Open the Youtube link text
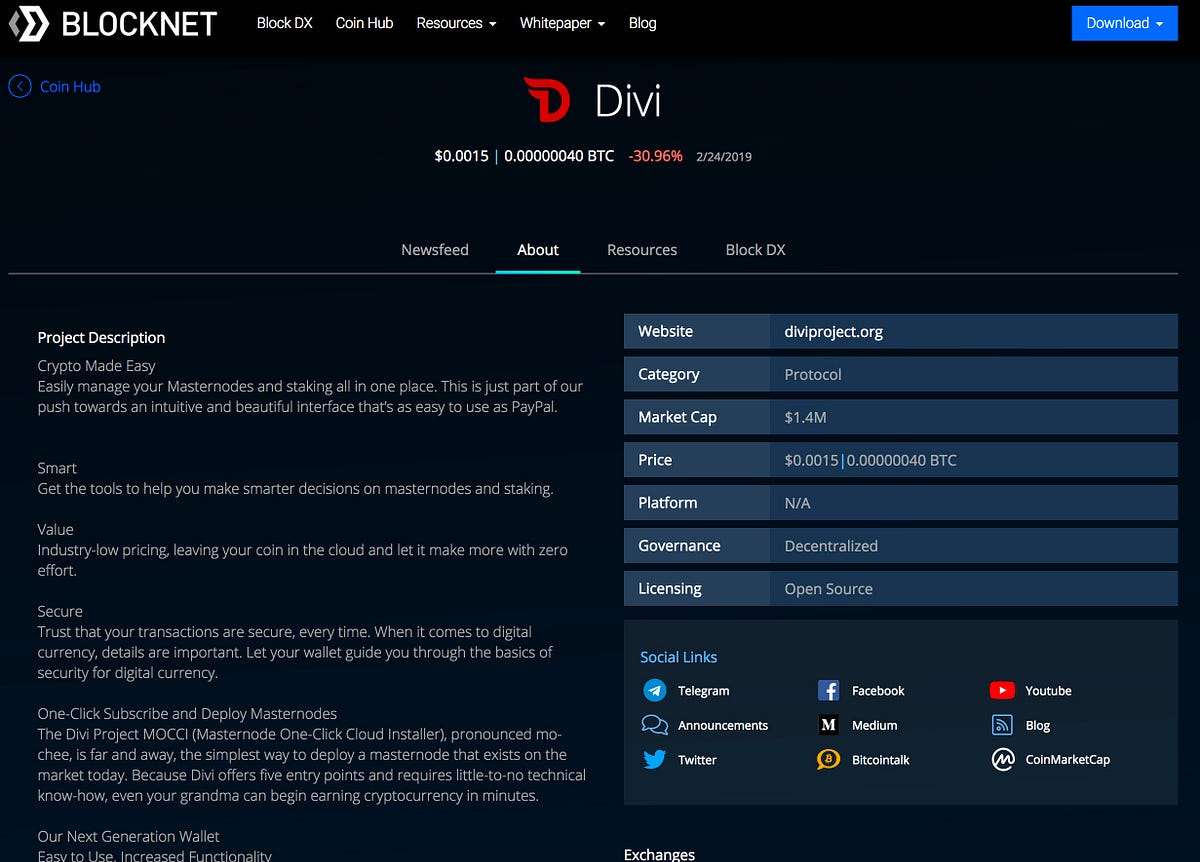 click(x=1048, y=691)
